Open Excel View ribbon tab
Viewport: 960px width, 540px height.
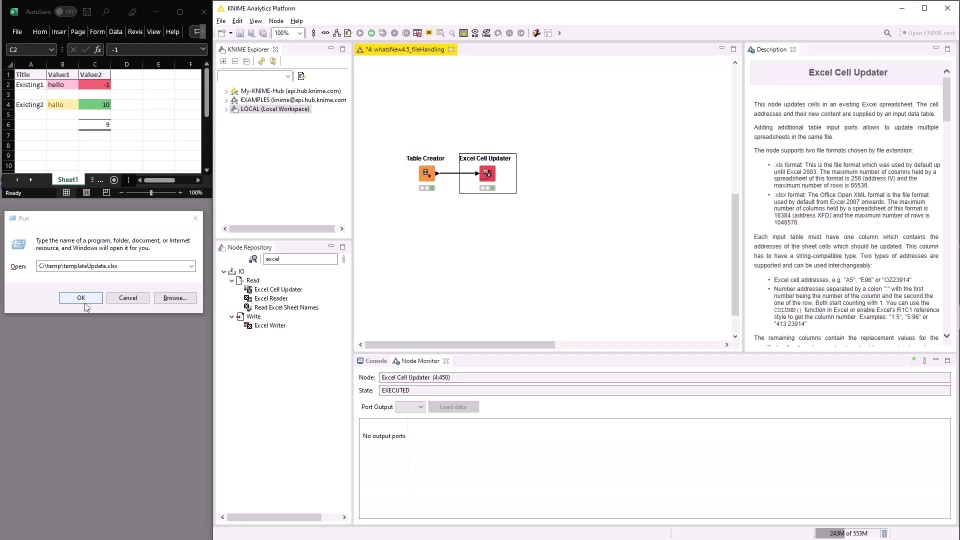click(154, 32)
